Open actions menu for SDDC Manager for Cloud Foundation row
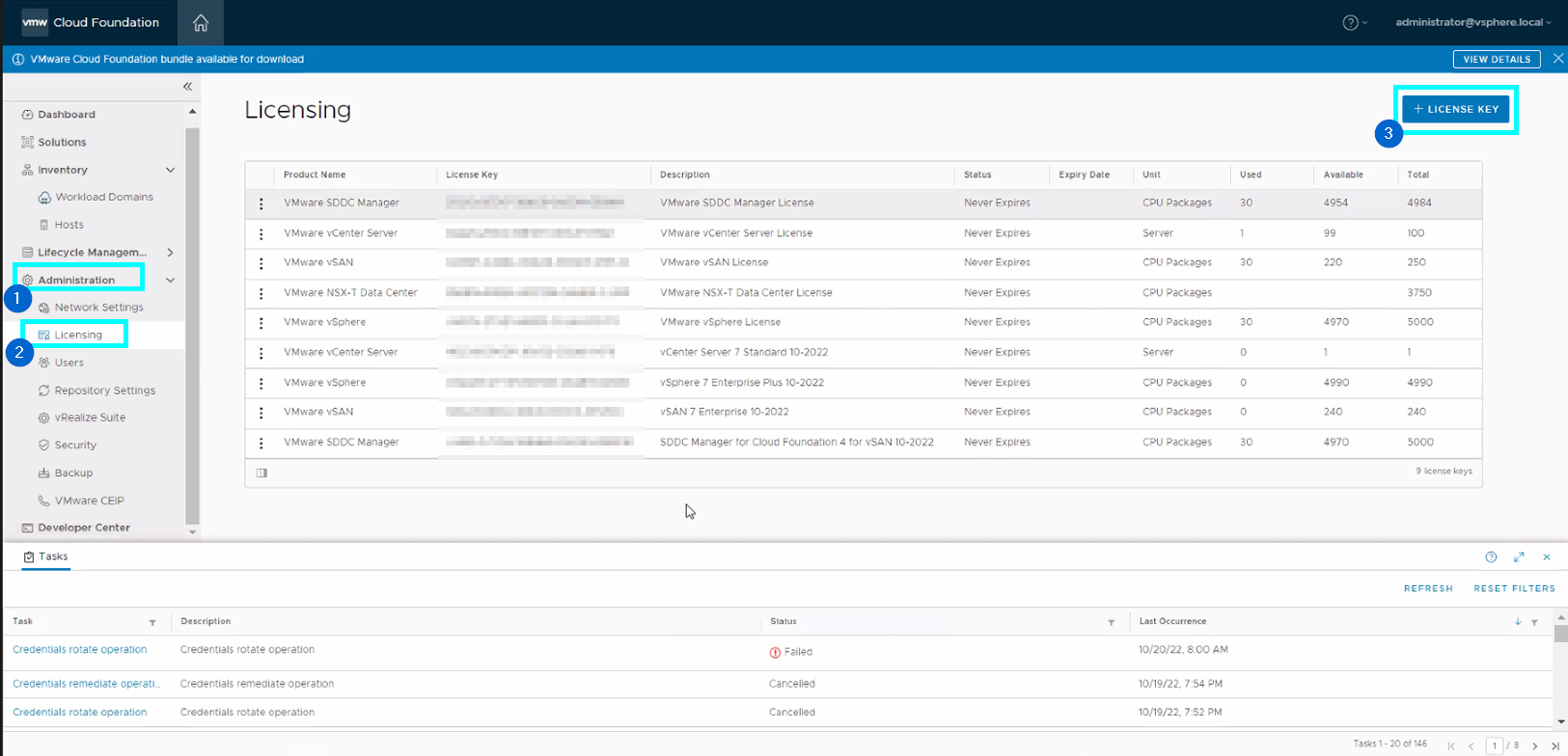Viewport: 1568px width, 756px height. [261, 443]
